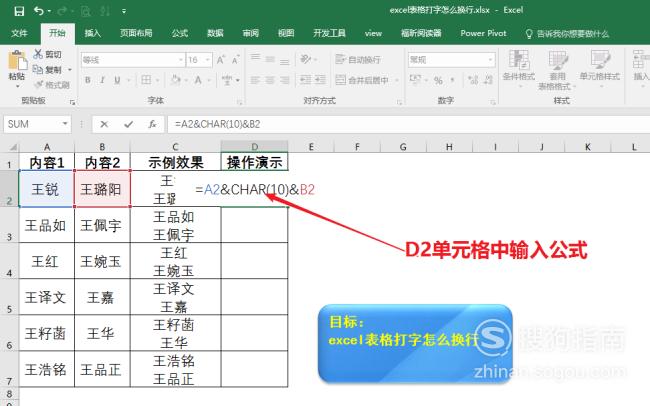Decrease cell indent
650x406 pixels.
[x=306, y=79]
